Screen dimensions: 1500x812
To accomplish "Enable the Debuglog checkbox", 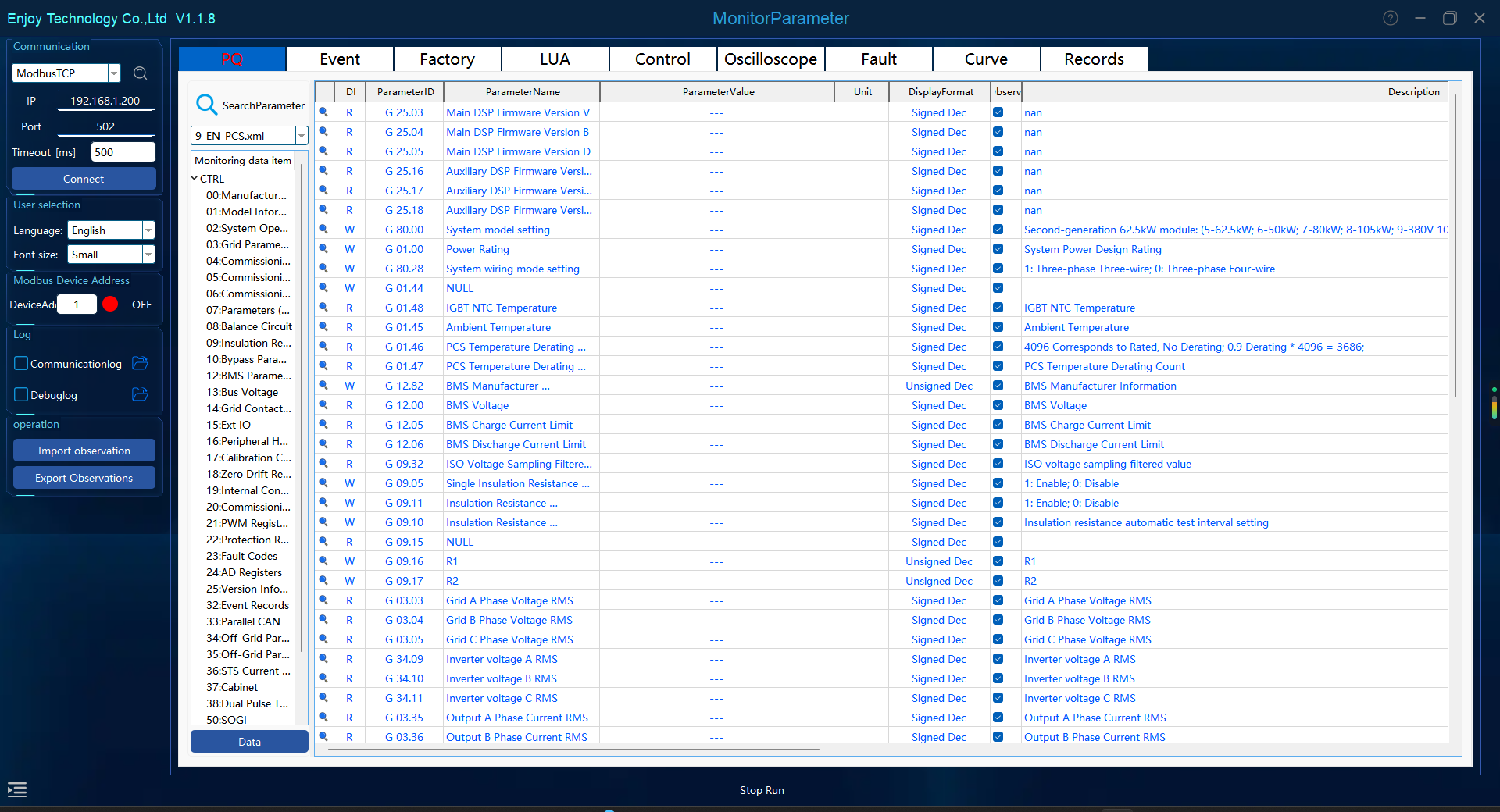I will (x=22, y=394).
